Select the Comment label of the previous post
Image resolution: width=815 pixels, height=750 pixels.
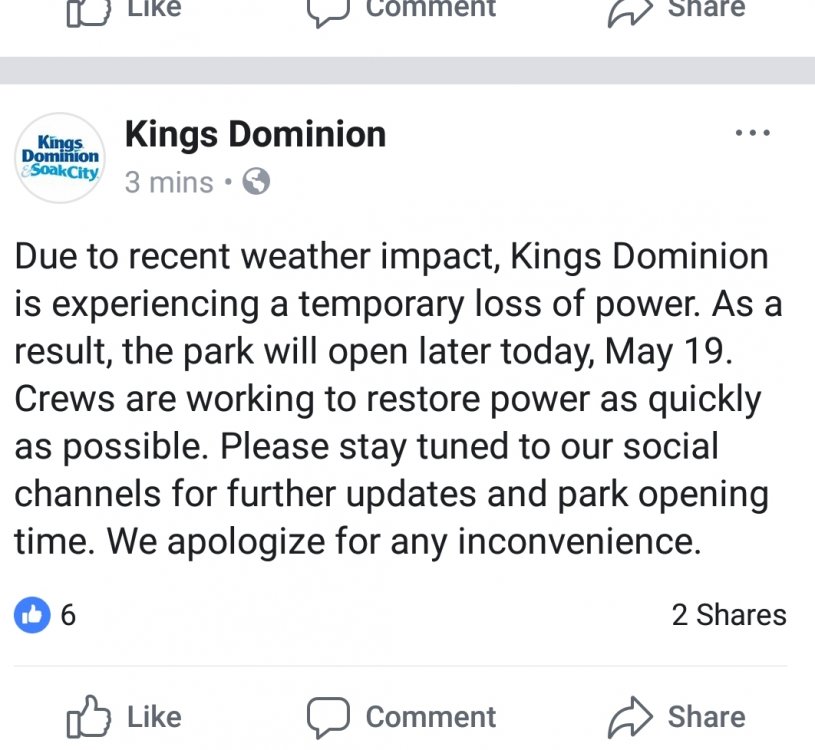[430, 8]
